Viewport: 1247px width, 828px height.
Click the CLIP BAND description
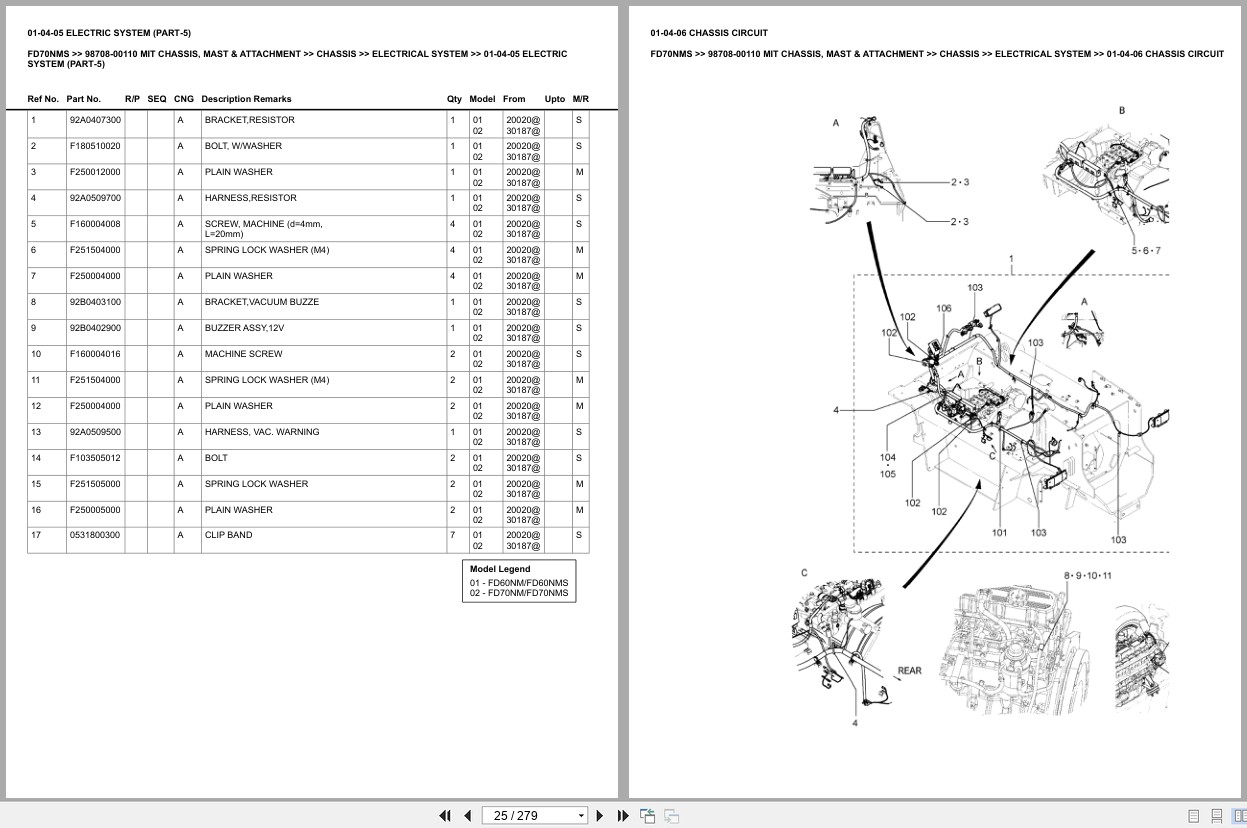point(229,535)
